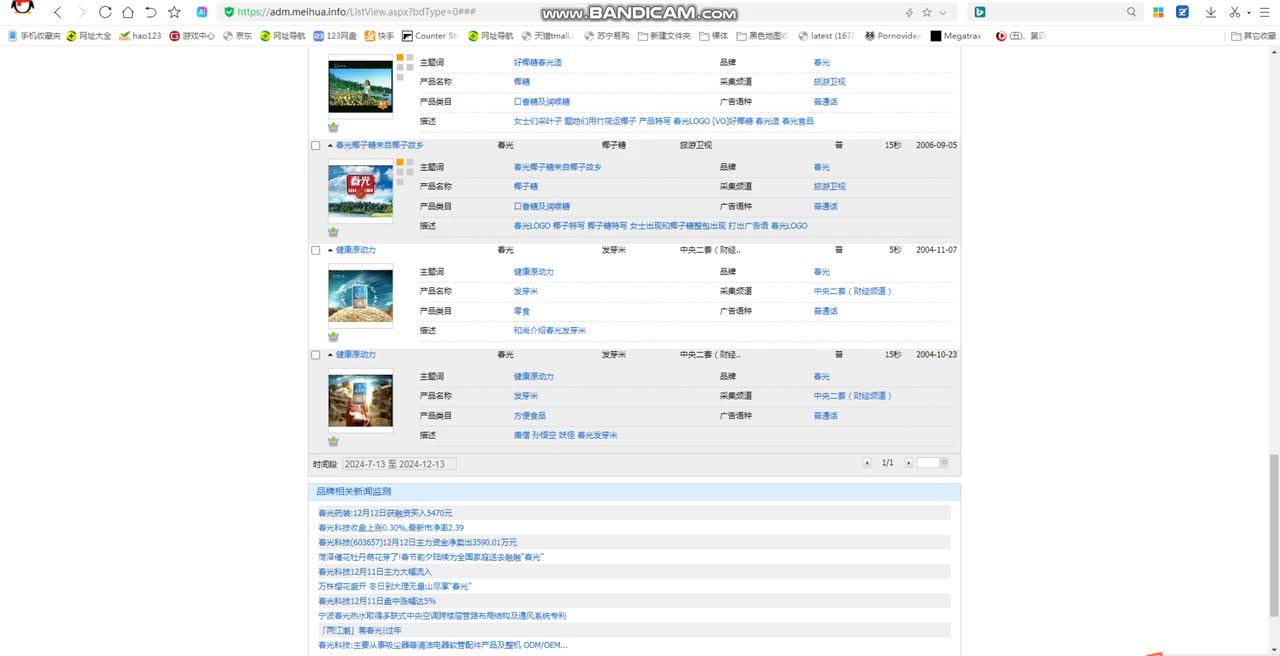Open the 春光 logo coconut candy thumbnail
The image size is (1280, 656).
[360, 191]
